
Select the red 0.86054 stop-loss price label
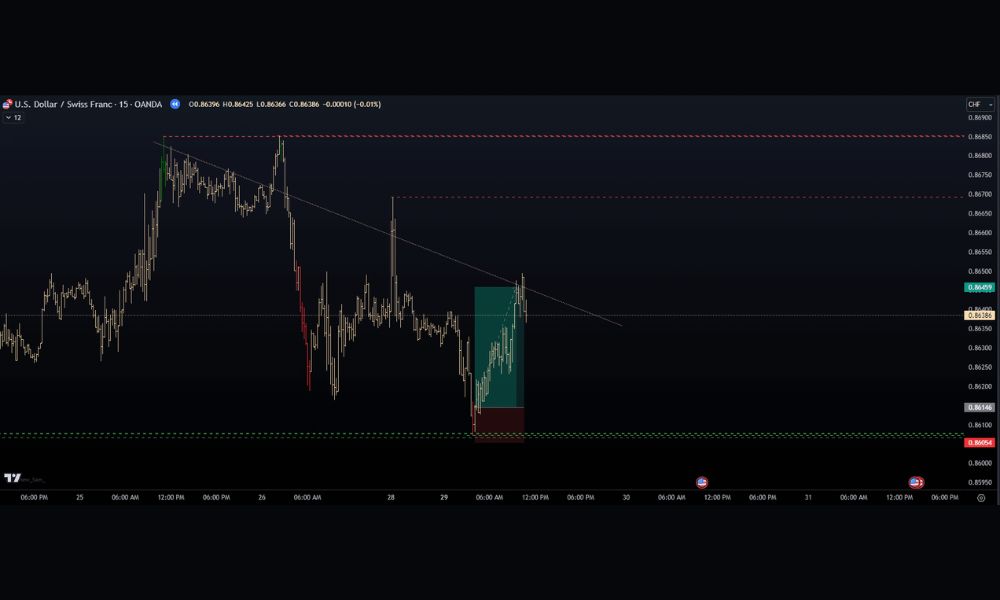[979, 442]
